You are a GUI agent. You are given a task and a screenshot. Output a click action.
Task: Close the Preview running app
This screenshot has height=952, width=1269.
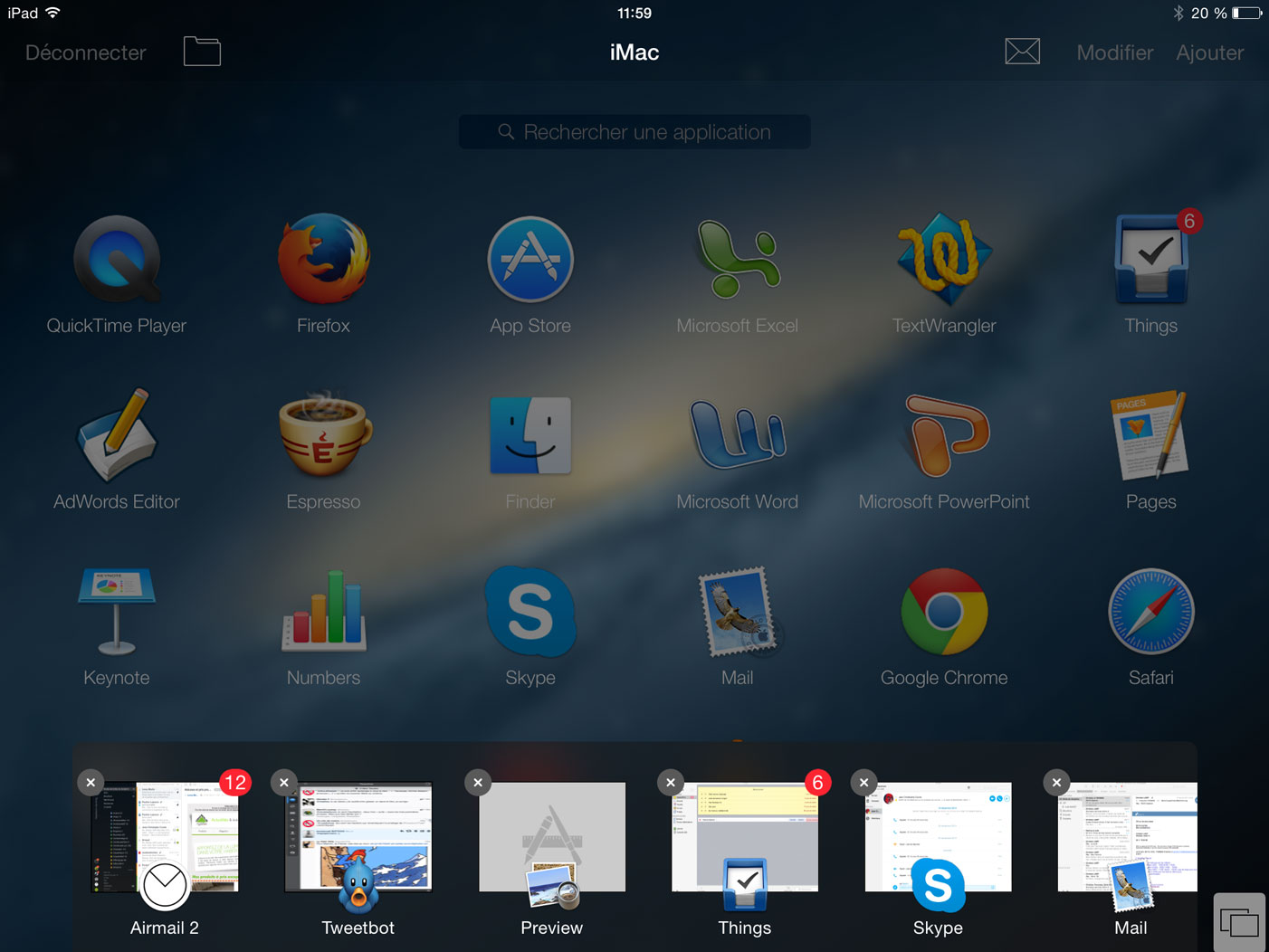pyautogui.click(x=478, y=783)
